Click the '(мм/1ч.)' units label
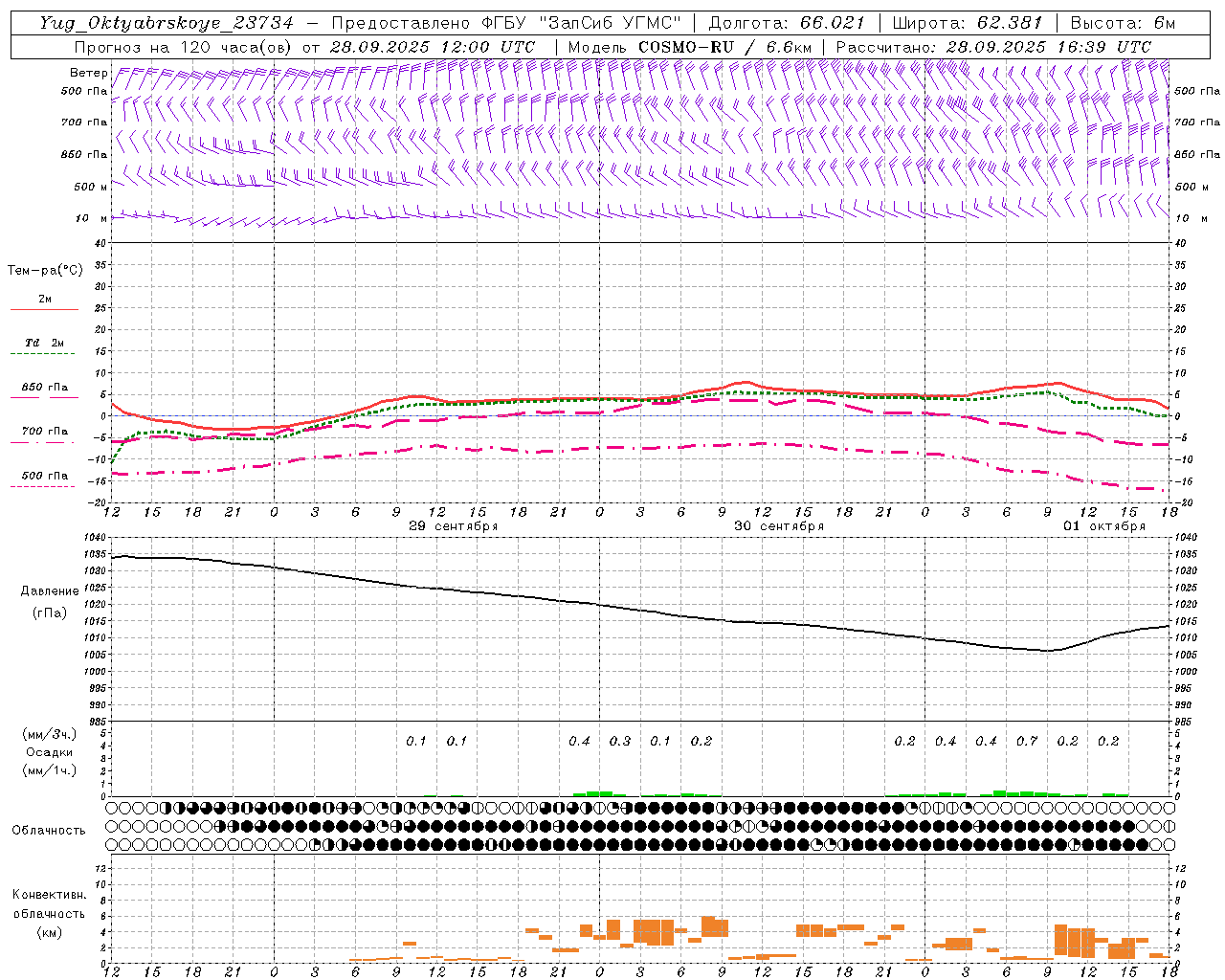 tap(50, 770)
